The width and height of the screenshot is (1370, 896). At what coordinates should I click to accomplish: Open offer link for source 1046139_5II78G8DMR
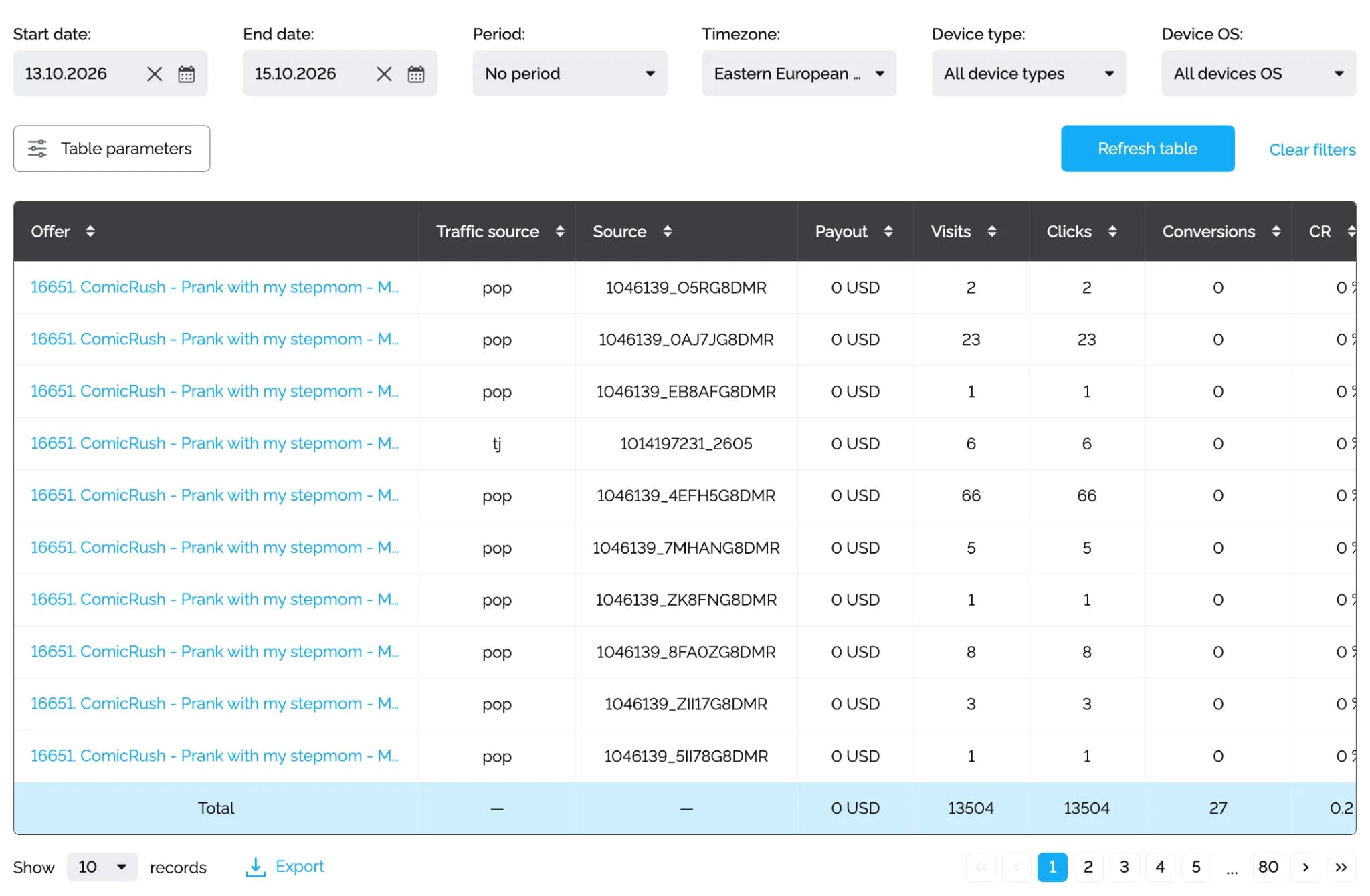[215, 756]
